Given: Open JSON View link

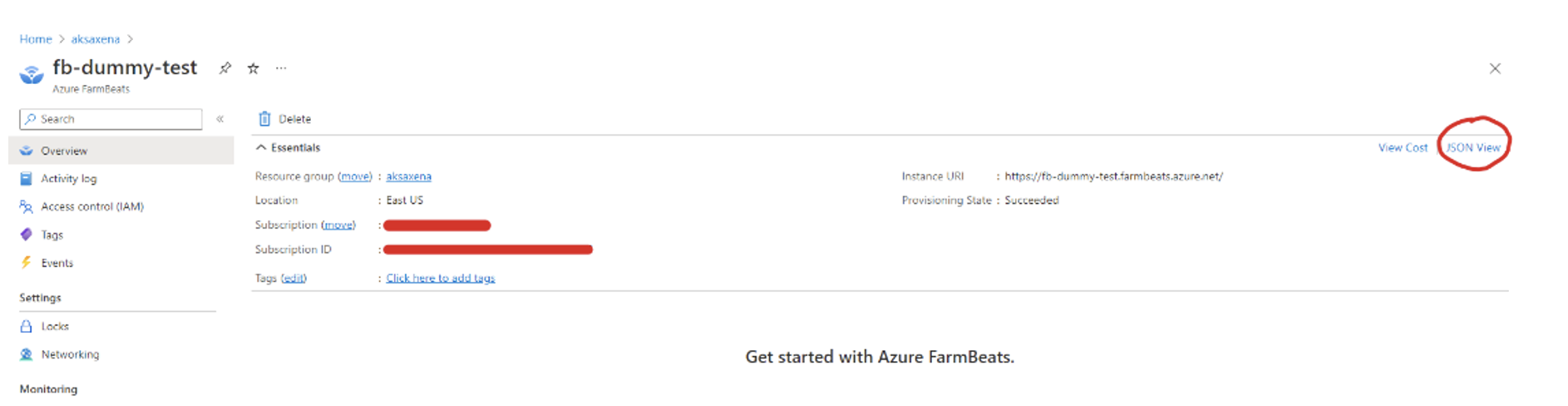Looking at the screenshot, I should click(x=1473, y=147).
